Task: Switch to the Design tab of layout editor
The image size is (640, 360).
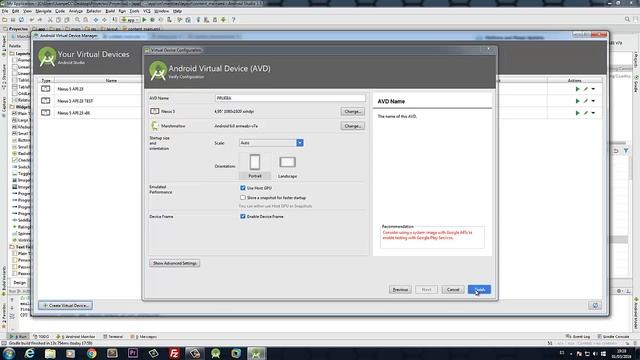Action: (x=20, y=282)
